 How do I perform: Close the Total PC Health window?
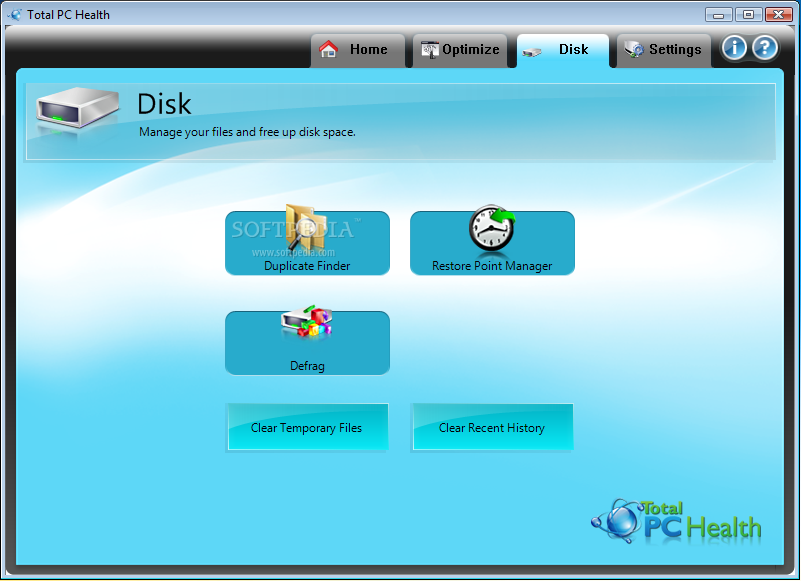pyautogui.click(x=779, y=15)
